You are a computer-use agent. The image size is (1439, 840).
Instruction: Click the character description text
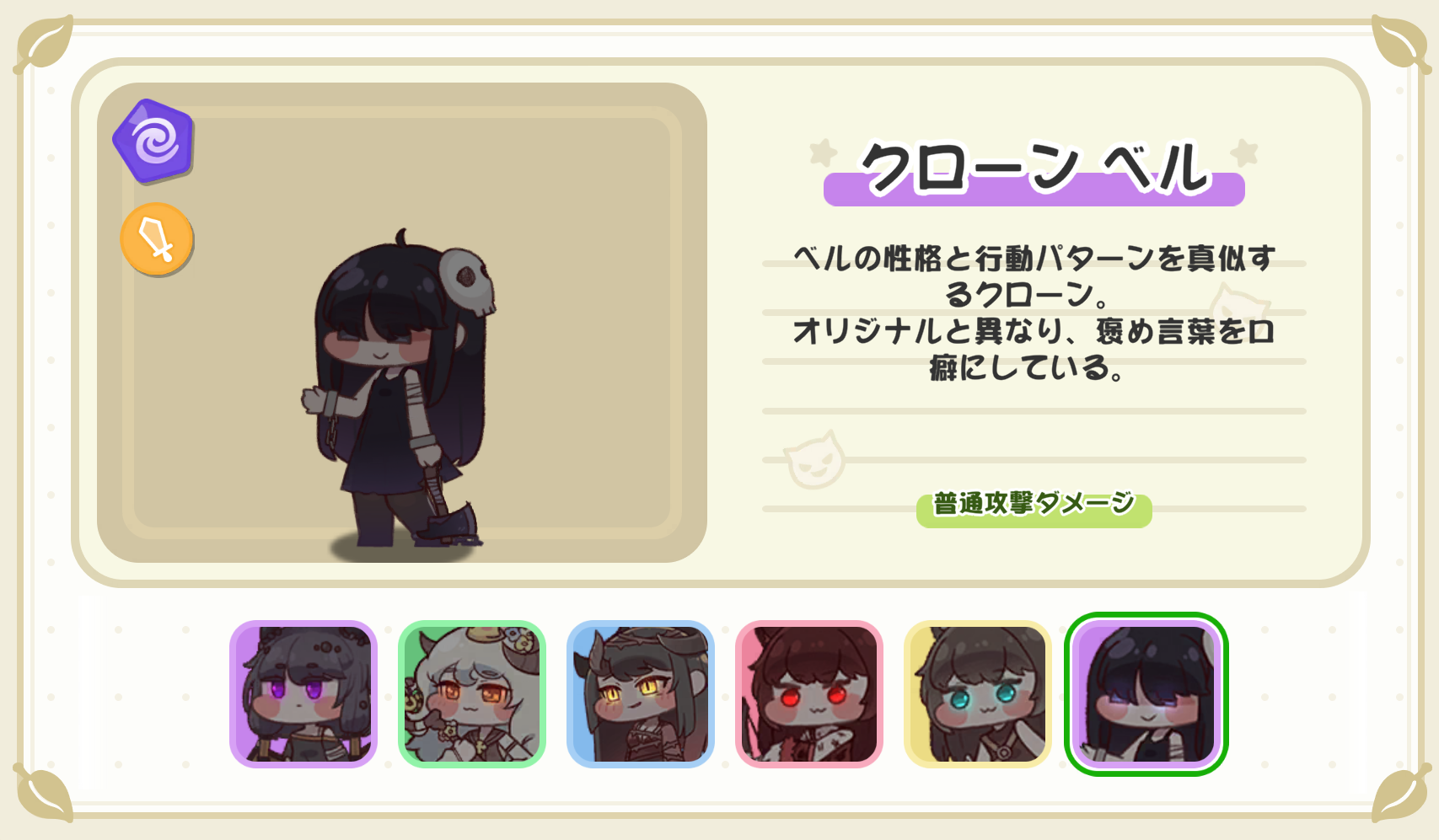1034,312
